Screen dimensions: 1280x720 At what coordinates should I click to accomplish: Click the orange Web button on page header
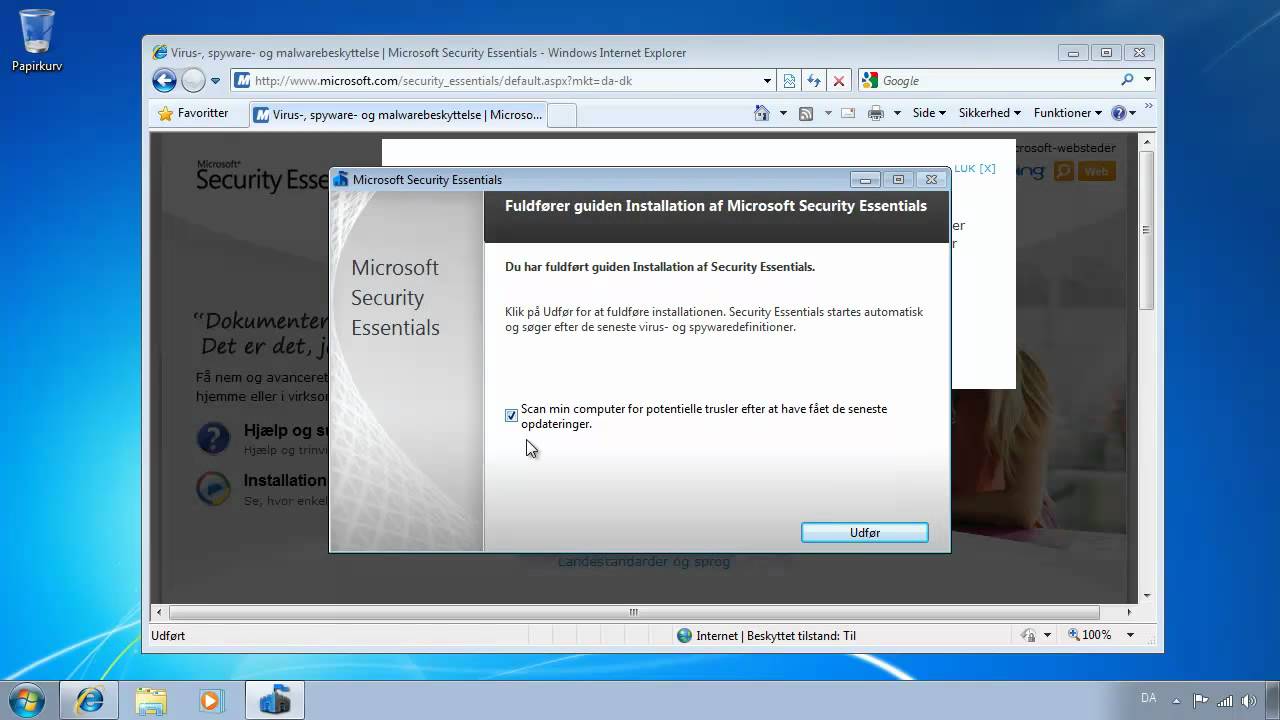click(1097, 171)
